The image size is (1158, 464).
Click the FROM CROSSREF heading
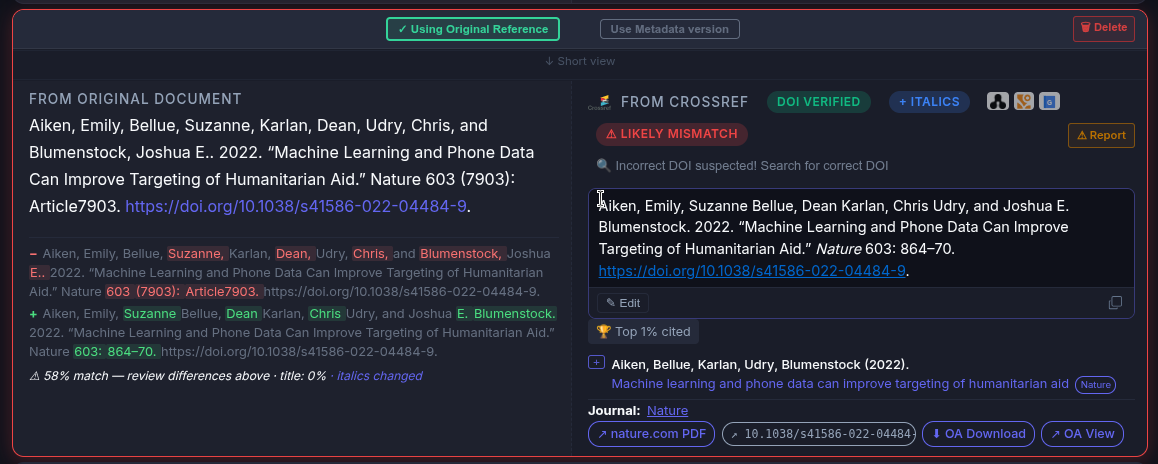coord(685,102)
